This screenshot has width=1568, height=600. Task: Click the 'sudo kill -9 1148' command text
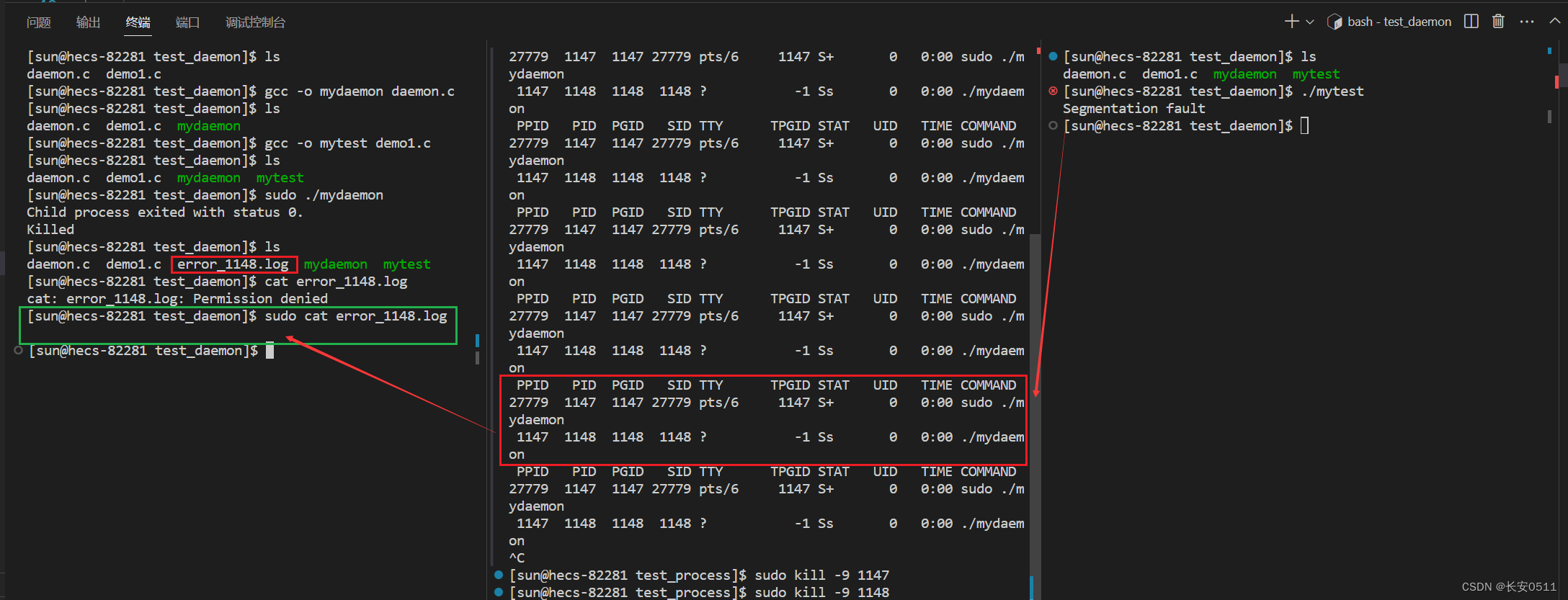click(x=822, y=593)
